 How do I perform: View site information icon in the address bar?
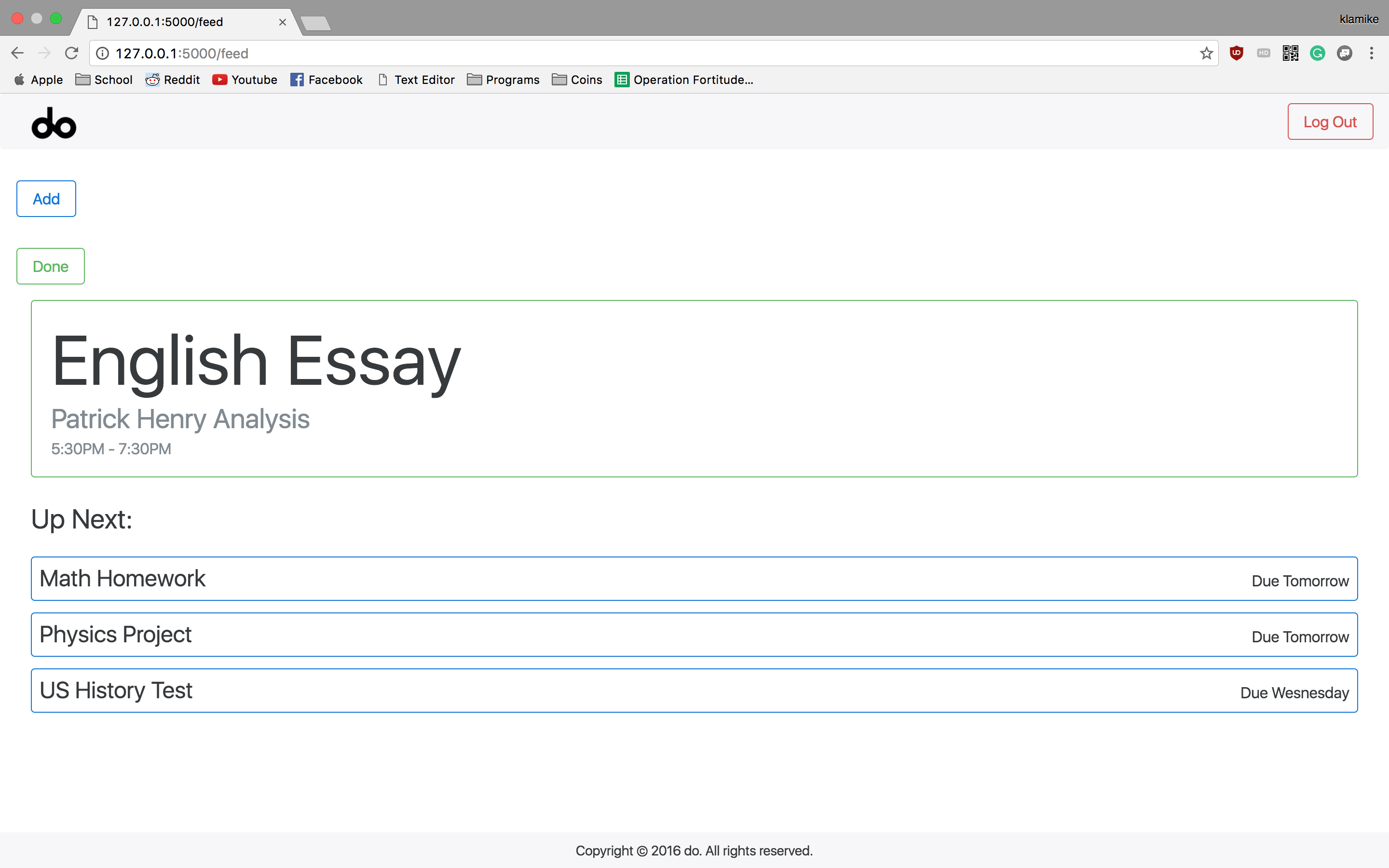point(102,54)
